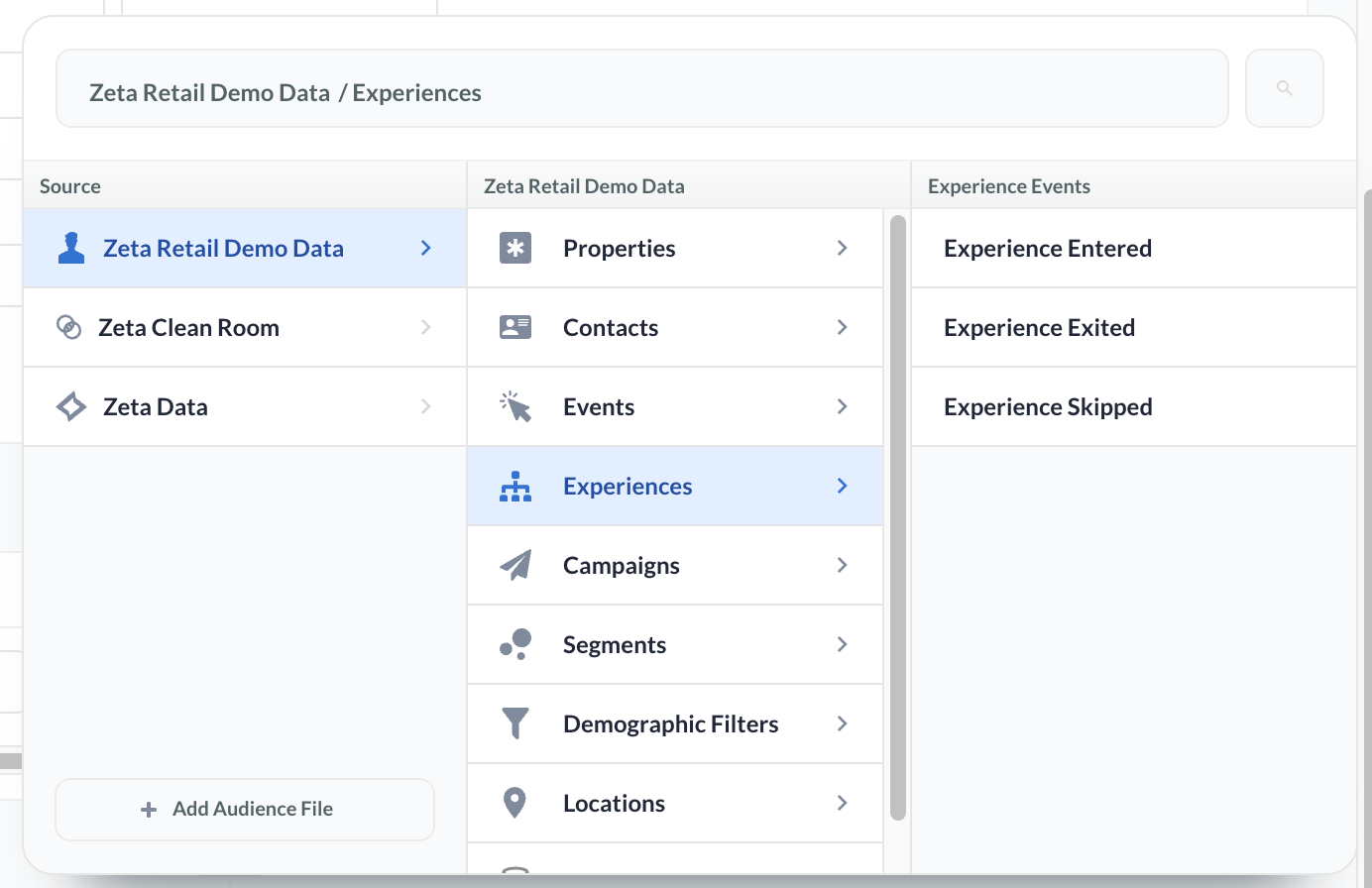The width and height of the screenshot is (1372, 888).
Task: Expand the Locations row chevron
Action: [x=843, y=803]
